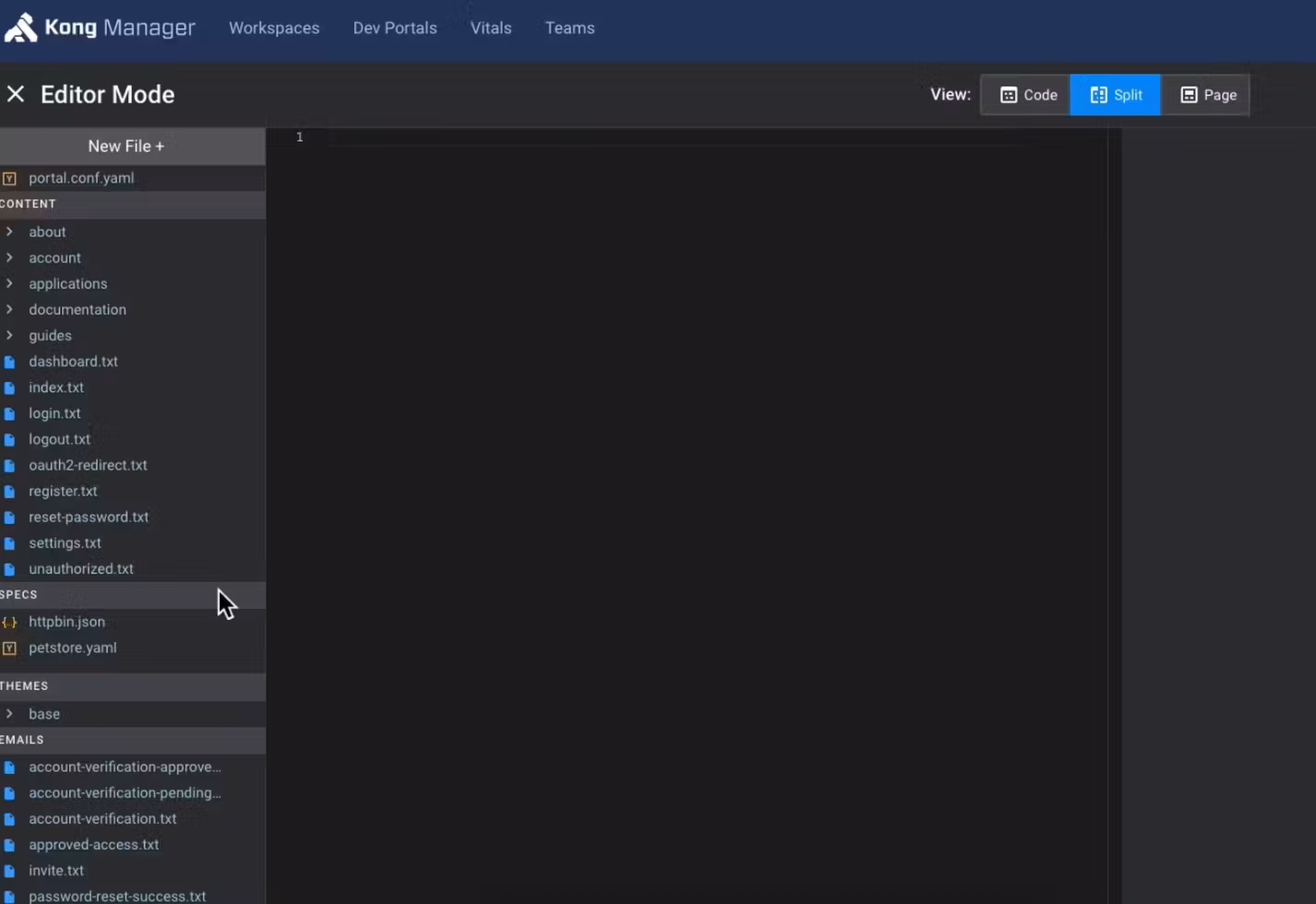
Task: Click the Kong Manager gorilla logo
Action: click(x=21, y=28)
